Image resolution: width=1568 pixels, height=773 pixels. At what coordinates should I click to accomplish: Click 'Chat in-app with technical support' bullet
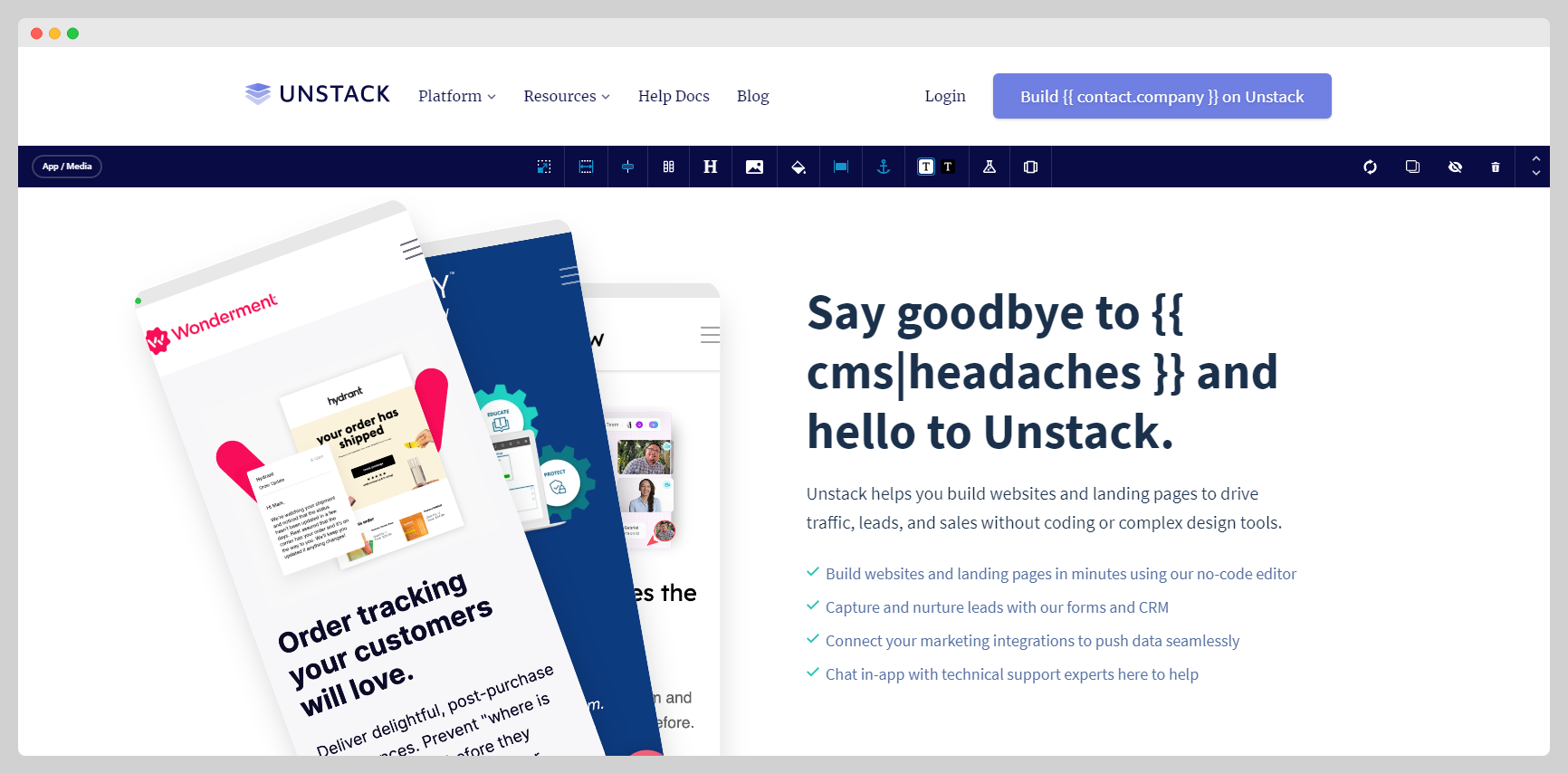pyautogui.click(x=1012, y=674)
